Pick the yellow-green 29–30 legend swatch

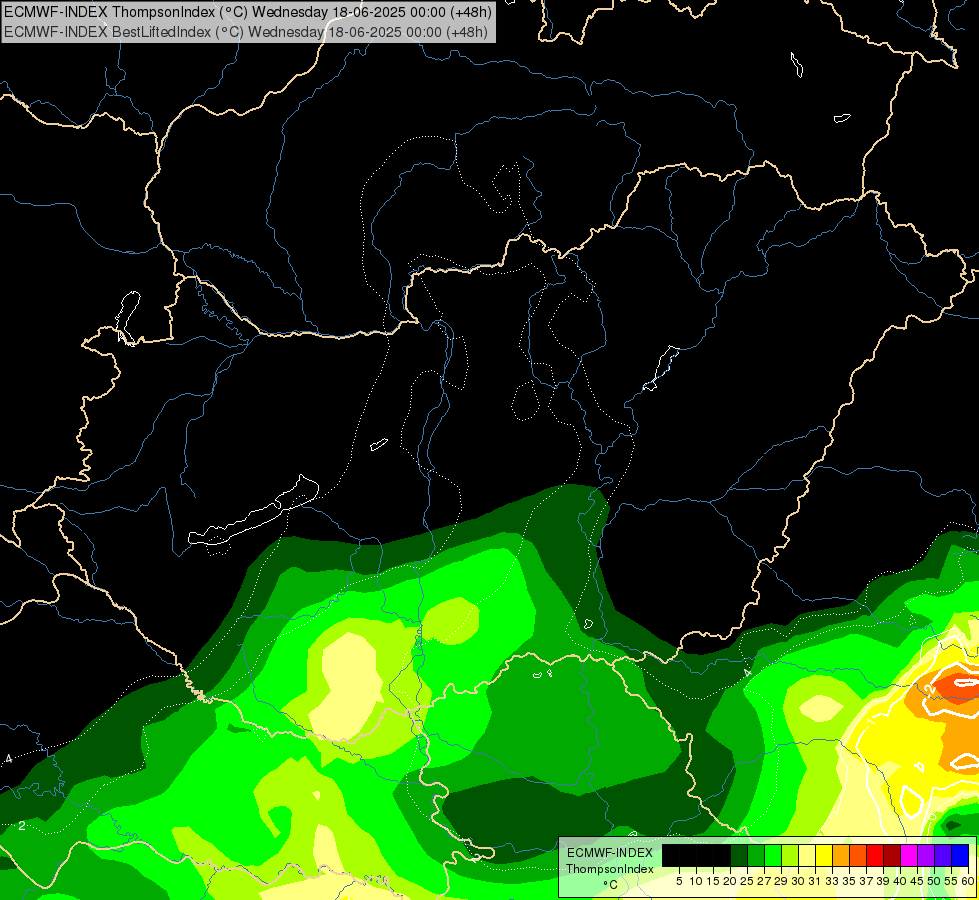point(790,855)
